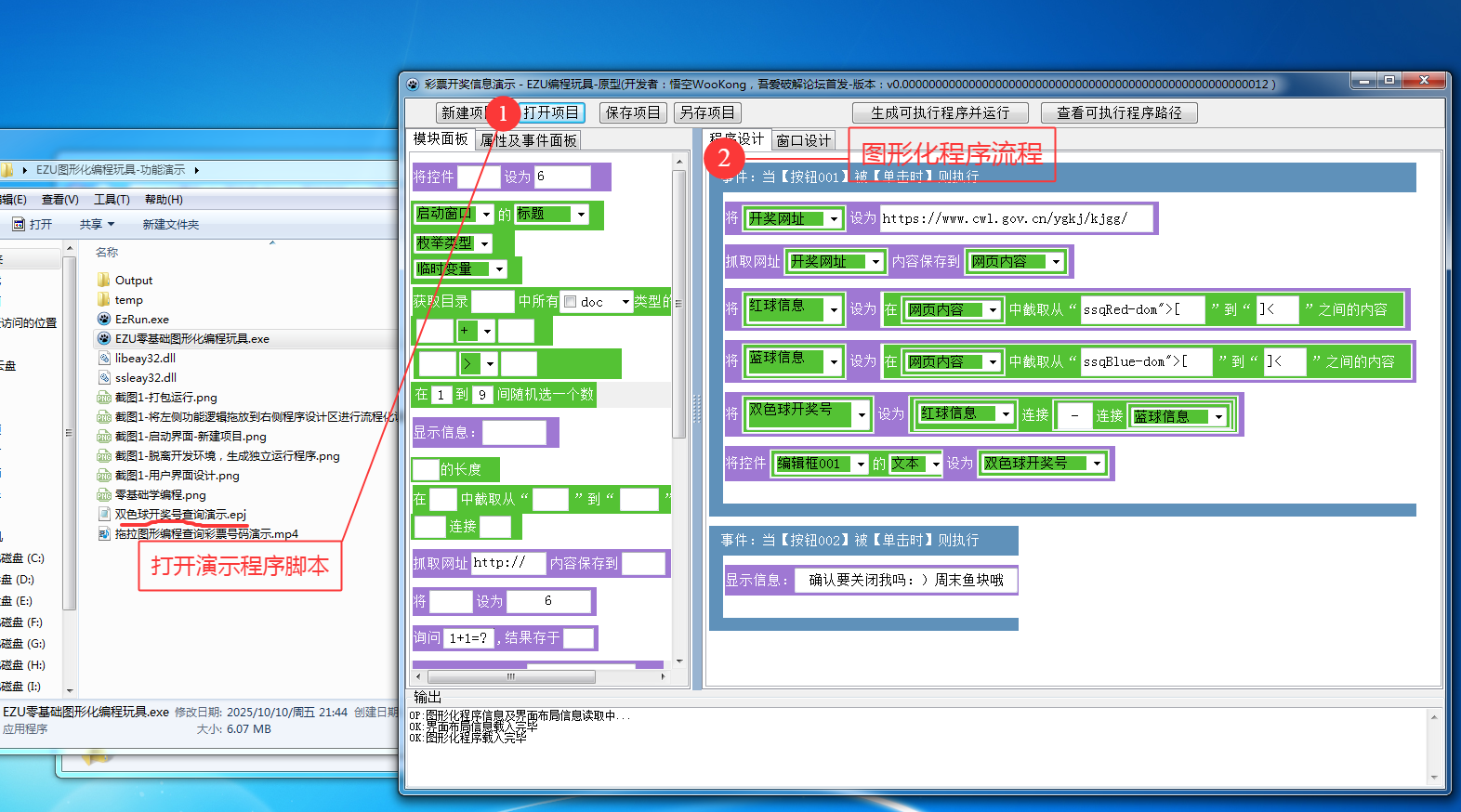1461x812 pixels.
Task: Open the plus operator dropdown
Action: coord(487,331)
